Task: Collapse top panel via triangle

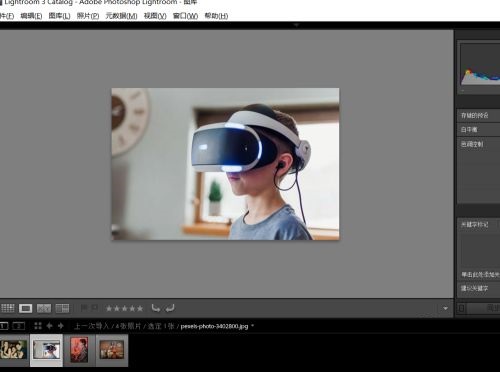Action: pos(296,25)
